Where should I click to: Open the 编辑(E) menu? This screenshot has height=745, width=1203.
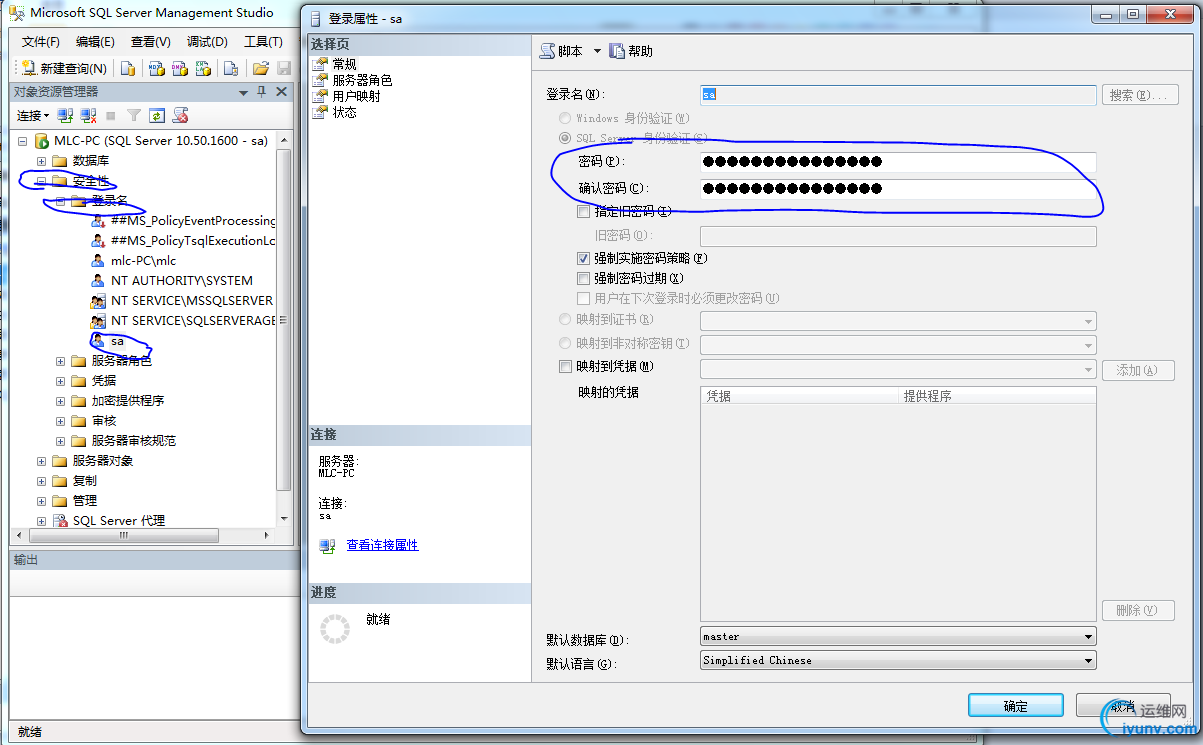95,42
